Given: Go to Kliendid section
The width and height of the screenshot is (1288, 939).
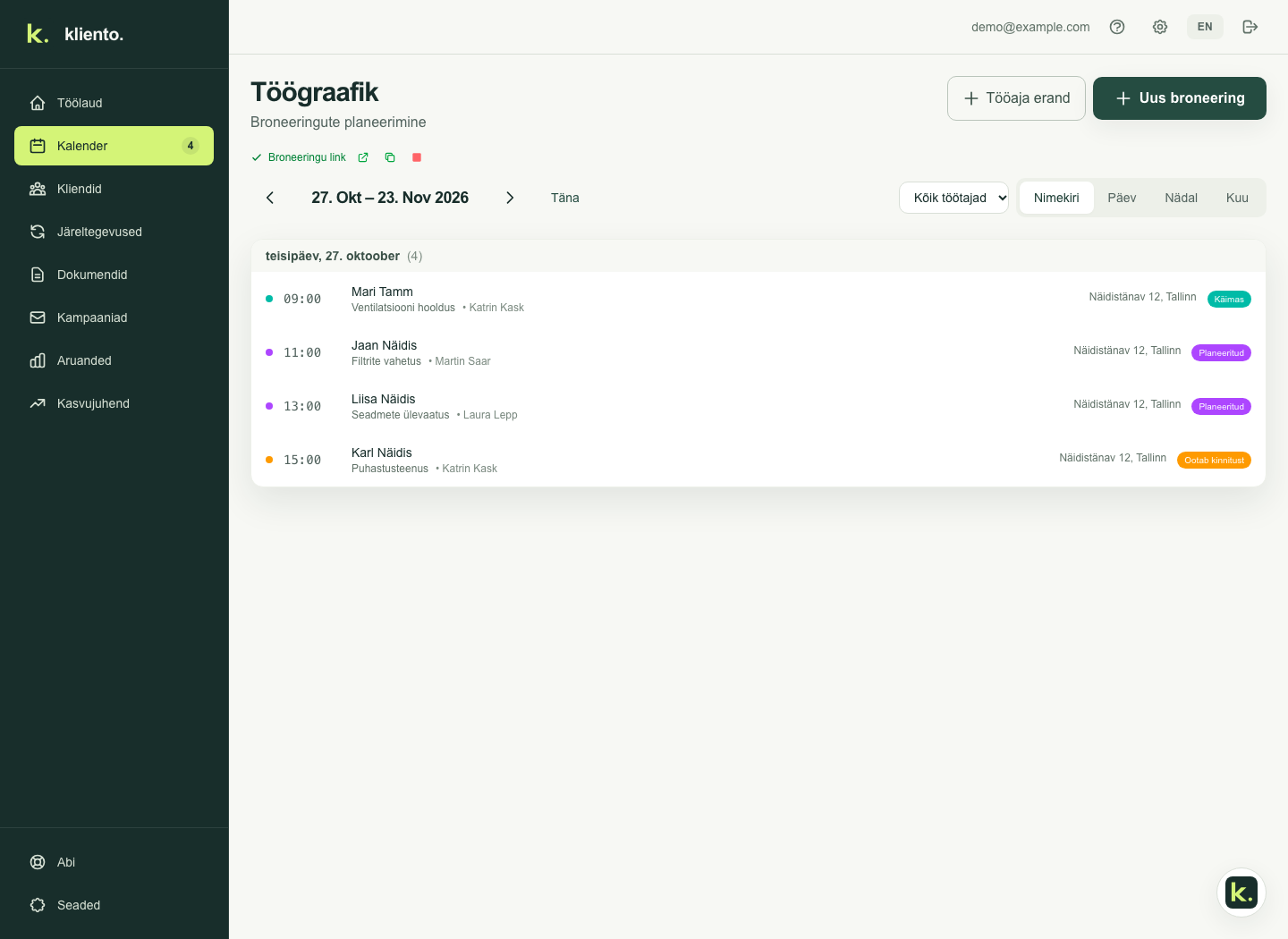Looking at the screenshot, I should click(114, 189).
